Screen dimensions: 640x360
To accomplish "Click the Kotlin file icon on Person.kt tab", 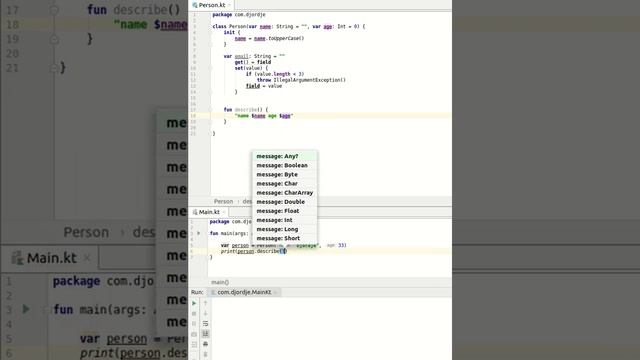I will click(x=195, y=5).
